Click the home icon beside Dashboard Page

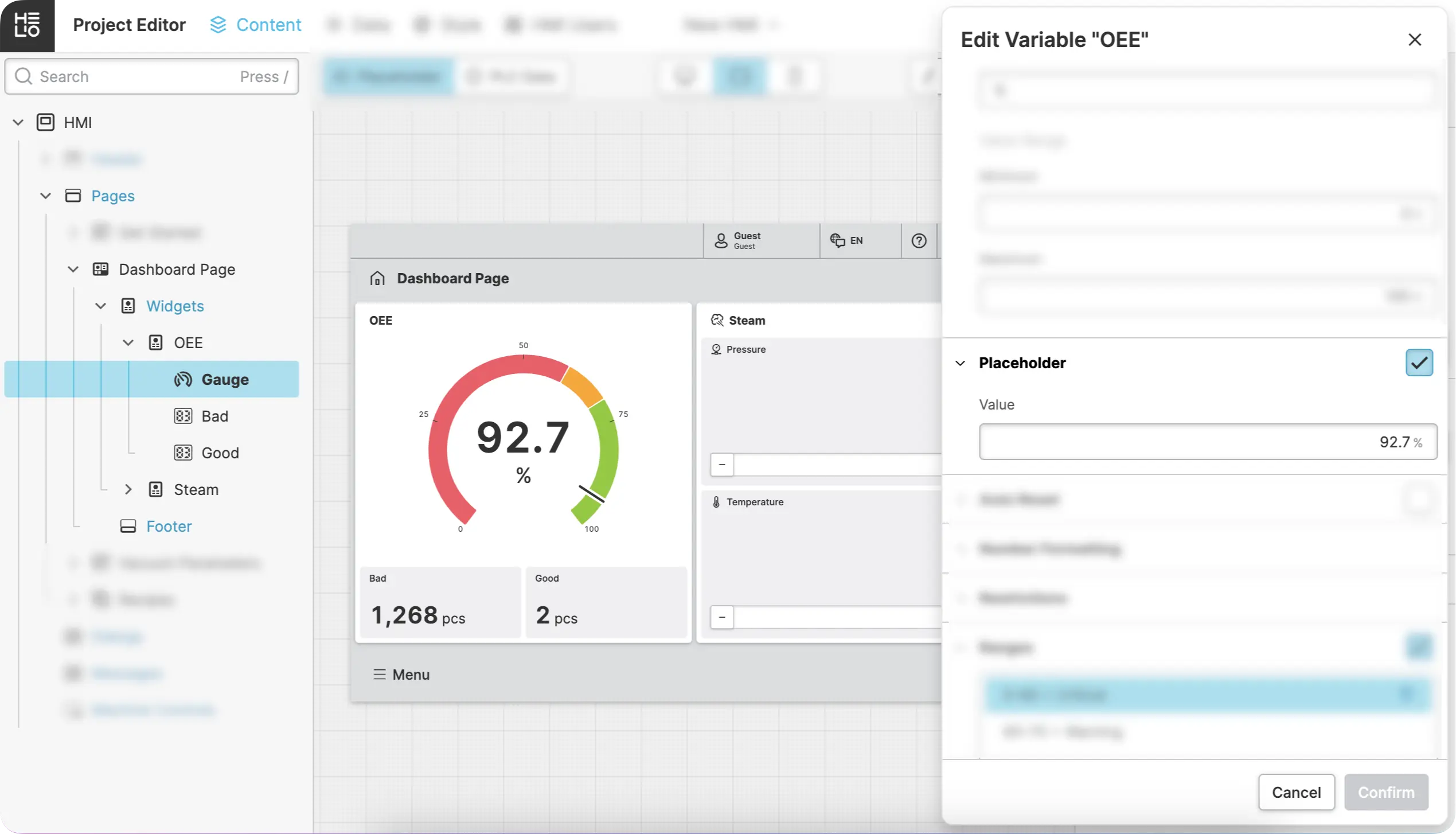(377, 278)
